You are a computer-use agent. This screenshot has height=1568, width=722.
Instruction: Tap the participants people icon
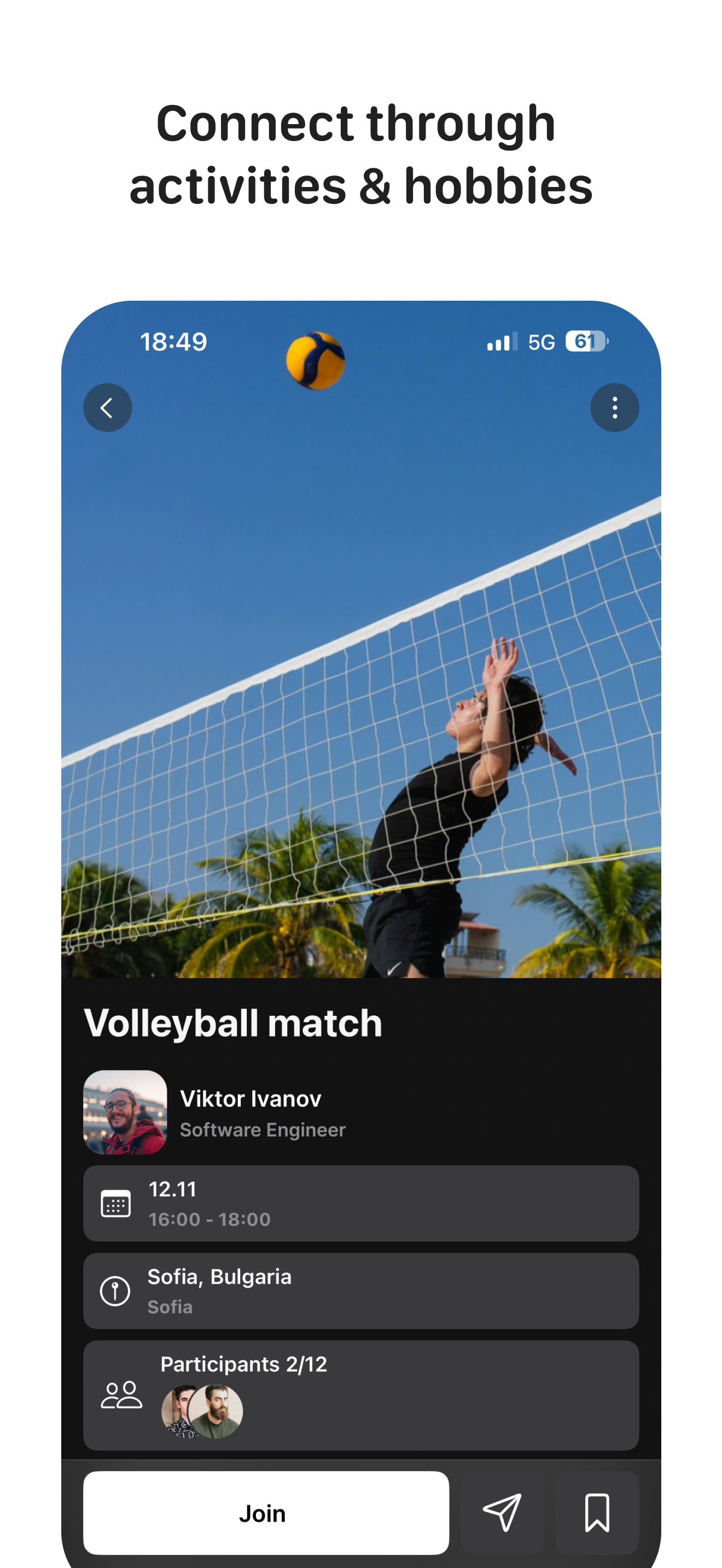pos(121,1395)
